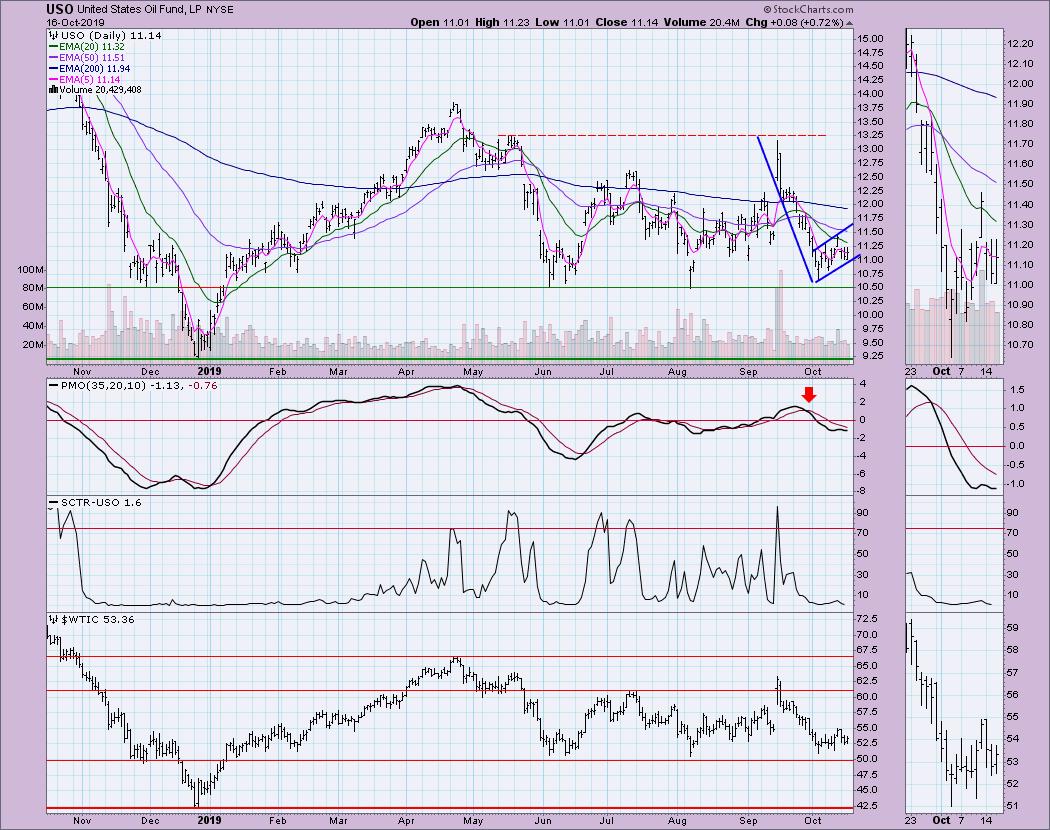This screenshot has height=830, width=1050.
Task: Click the 20M volume axis label
Action: [x=33, y=345]
